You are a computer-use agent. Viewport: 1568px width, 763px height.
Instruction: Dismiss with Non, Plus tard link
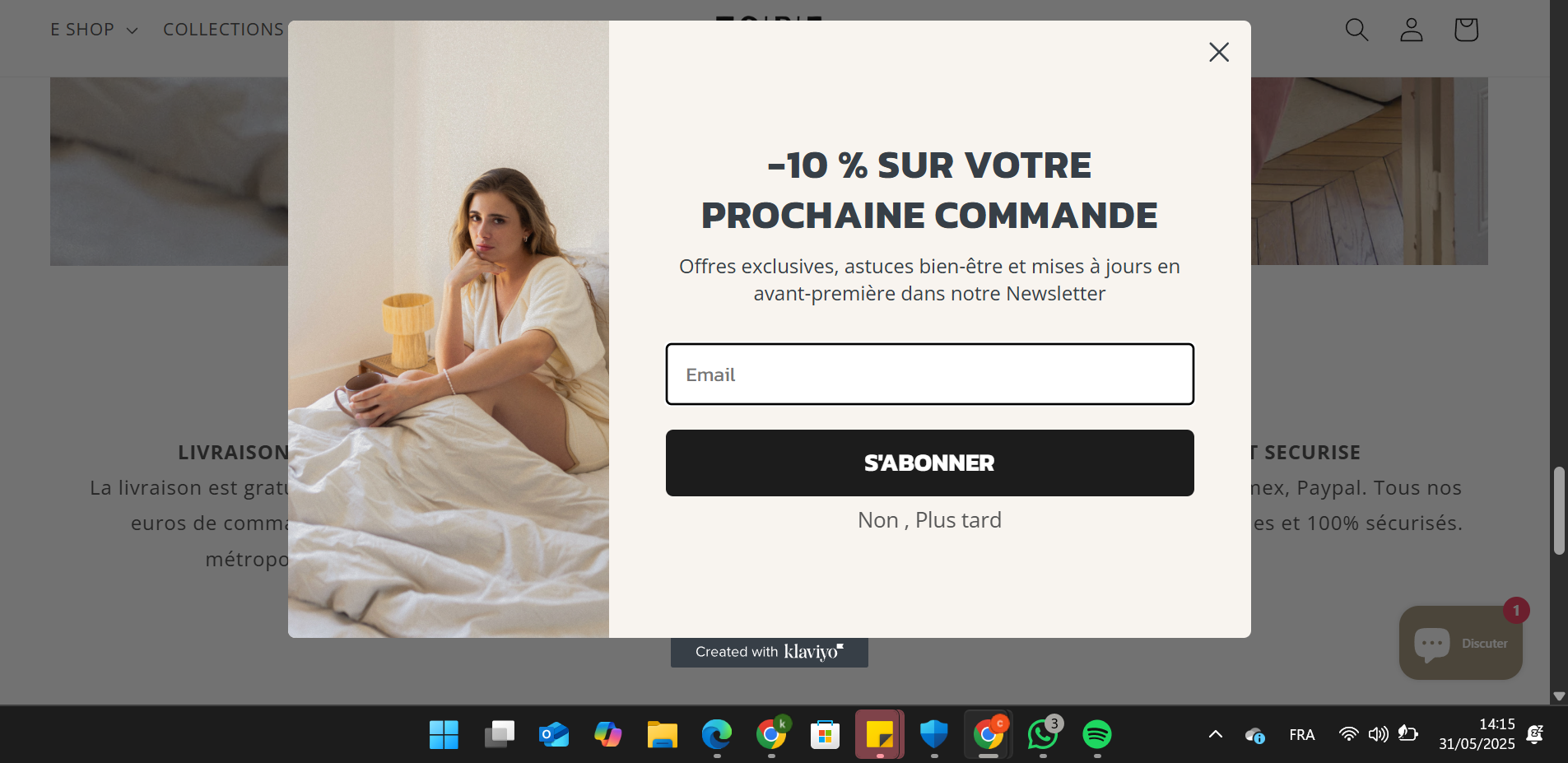click(929, 520)
